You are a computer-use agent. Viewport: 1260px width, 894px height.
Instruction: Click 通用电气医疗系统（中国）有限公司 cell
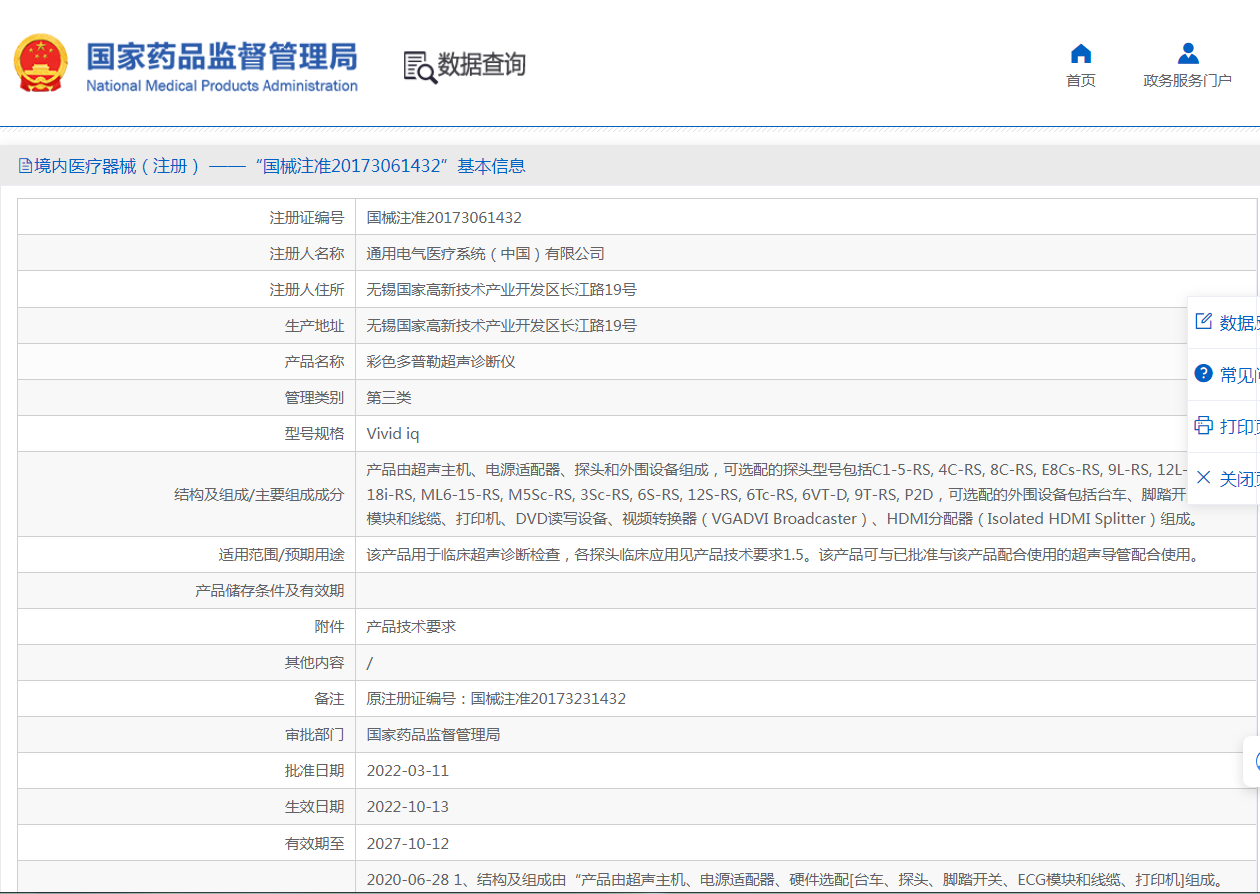[x=486, y=254]
